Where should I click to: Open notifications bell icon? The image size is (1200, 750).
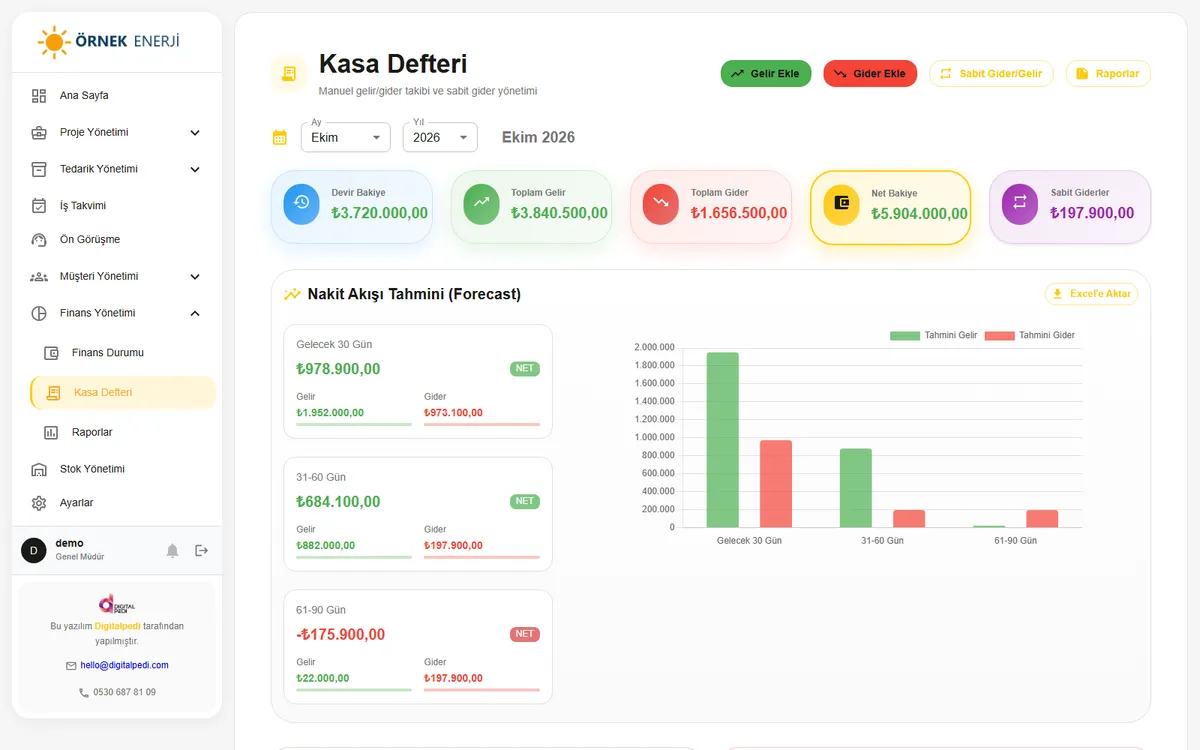coord(172,550)
